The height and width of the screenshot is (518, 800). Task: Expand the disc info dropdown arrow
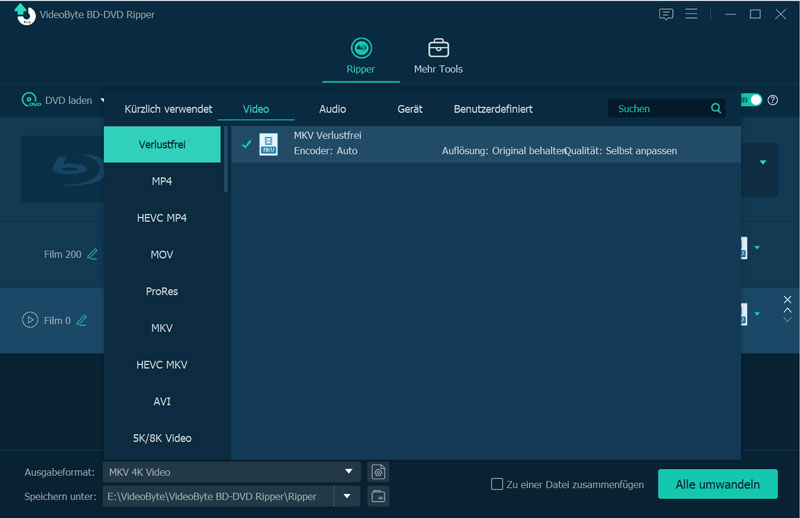tap(763, 162)
